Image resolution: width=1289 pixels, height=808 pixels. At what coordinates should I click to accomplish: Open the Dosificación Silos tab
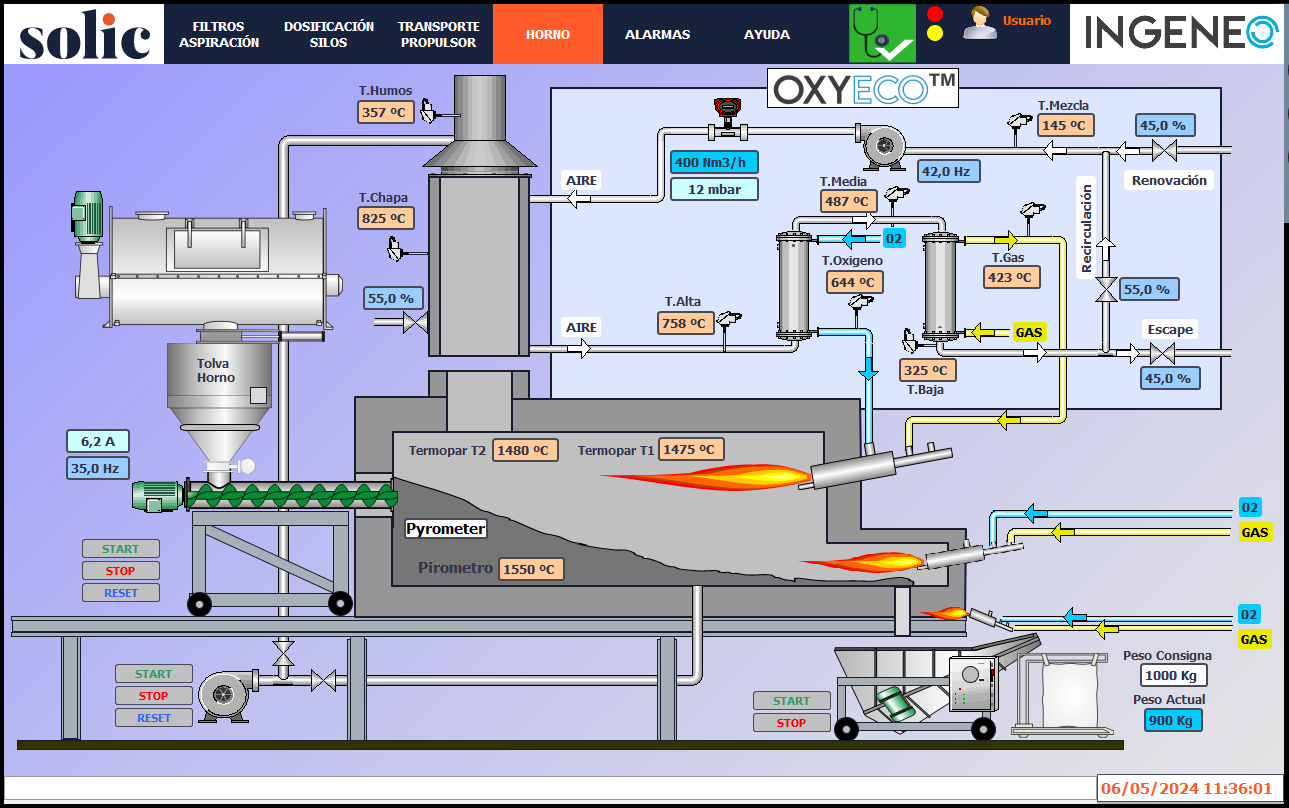point(329,34)
